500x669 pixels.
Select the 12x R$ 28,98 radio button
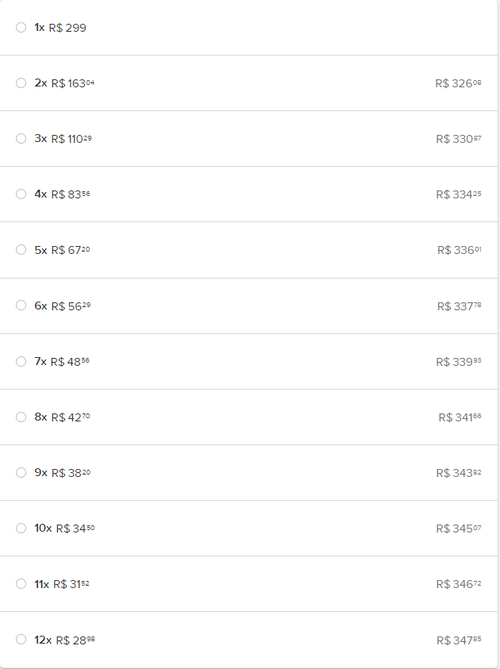21,639
